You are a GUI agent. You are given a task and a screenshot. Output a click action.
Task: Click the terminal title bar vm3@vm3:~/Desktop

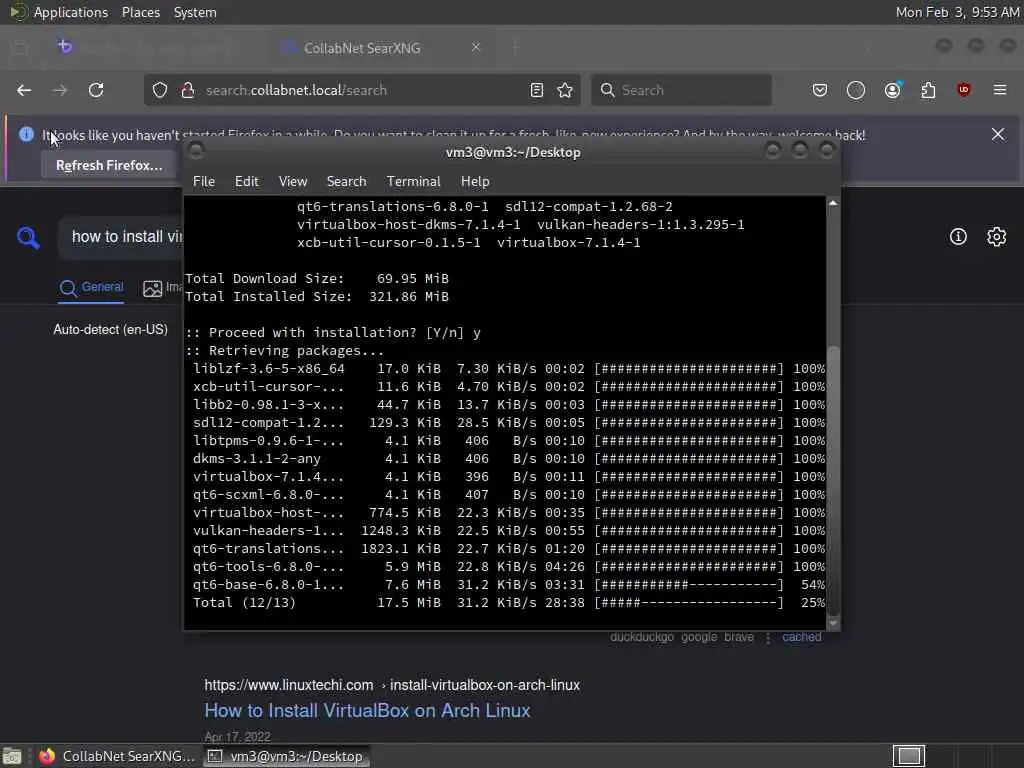513,152
